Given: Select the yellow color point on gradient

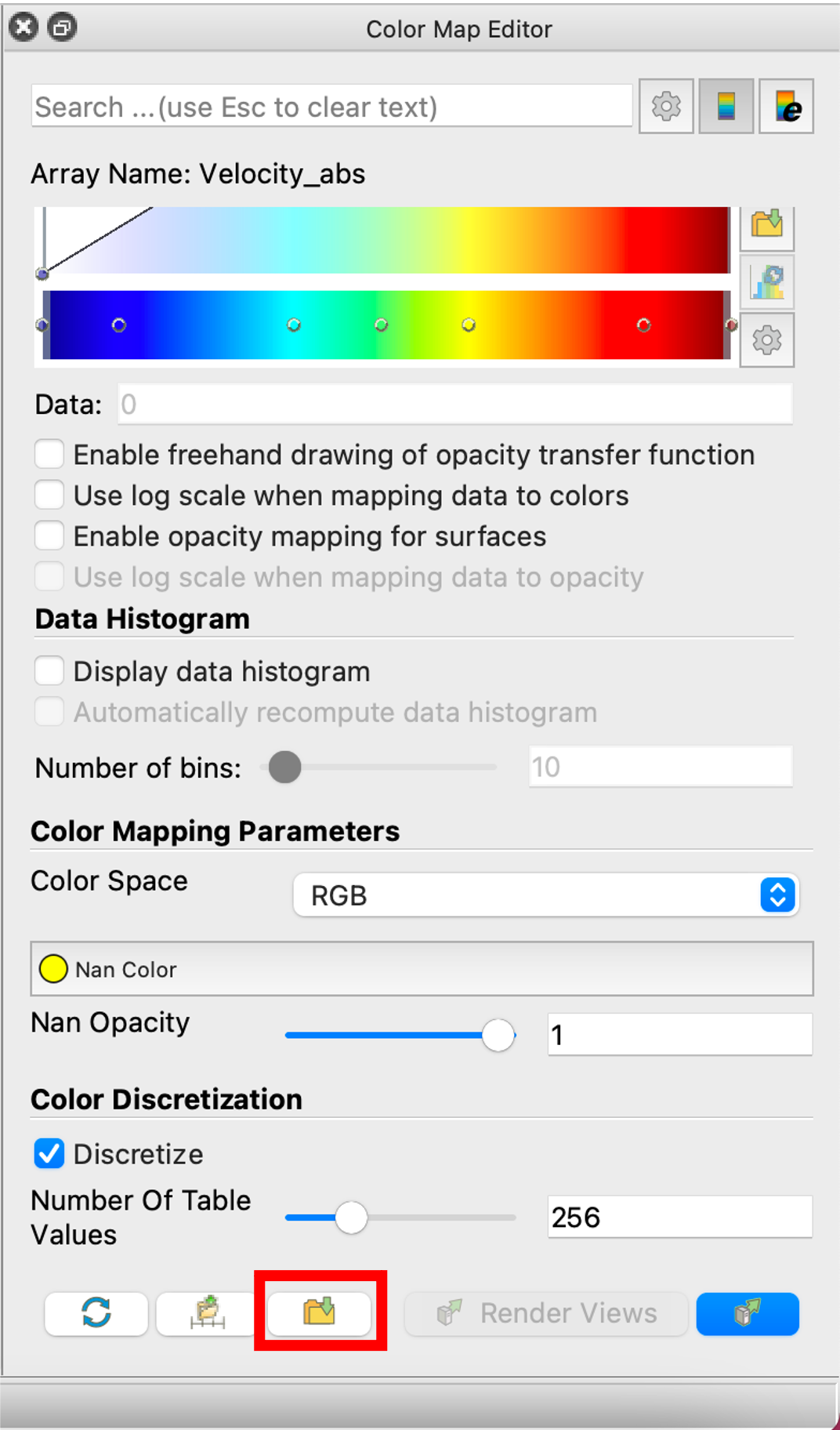Looking at the screenshot, I should [469, 325].
